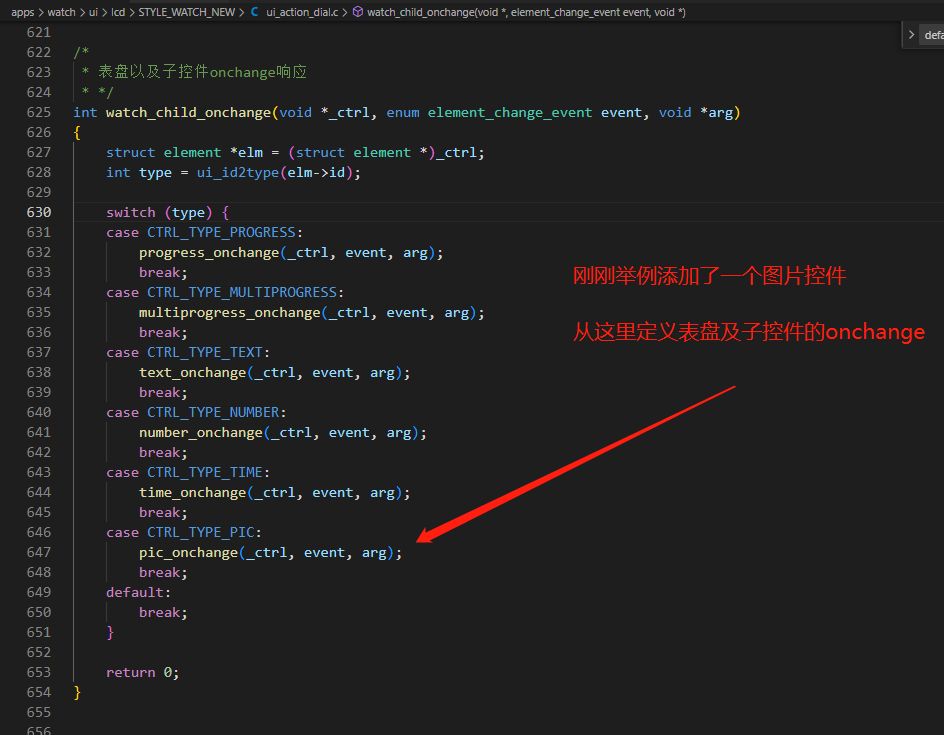This screenshot has height=735, width=944.
Task: Click 'struct element *elm' declaration
Action: 184,153
